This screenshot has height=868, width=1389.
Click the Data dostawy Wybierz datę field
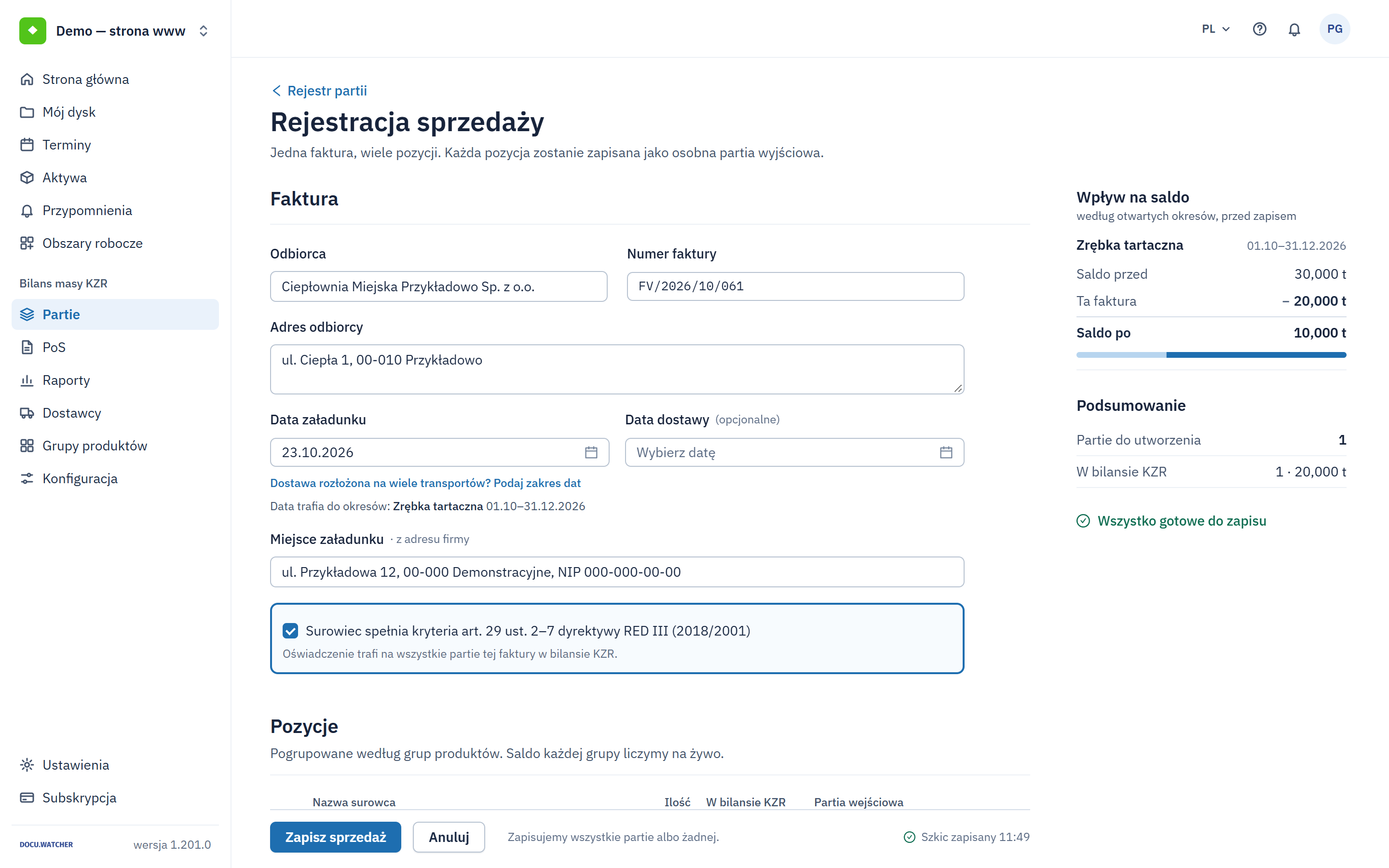coord(794,452)
